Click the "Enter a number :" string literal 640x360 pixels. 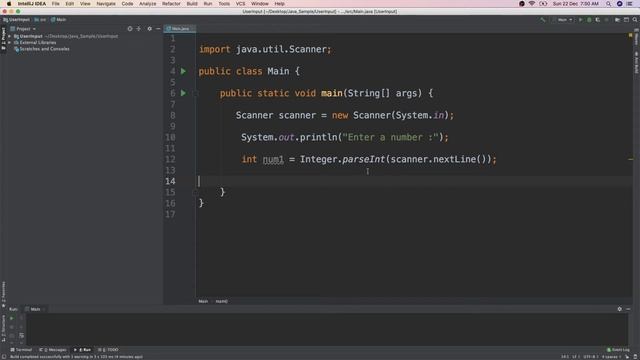pos(390,138)
